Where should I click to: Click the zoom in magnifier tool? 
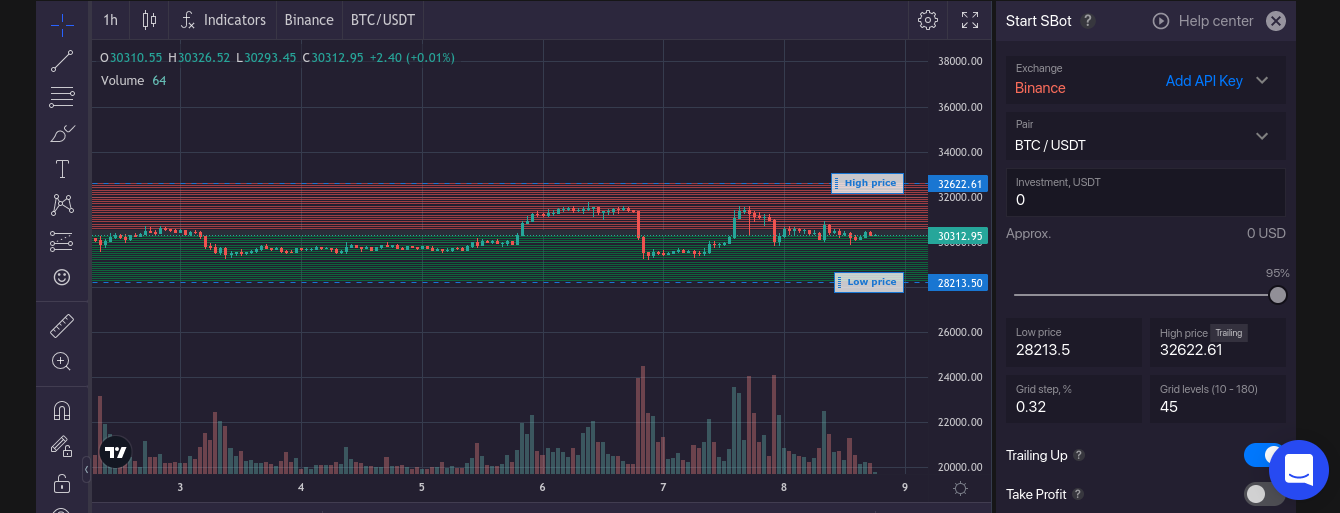(62, 362)
